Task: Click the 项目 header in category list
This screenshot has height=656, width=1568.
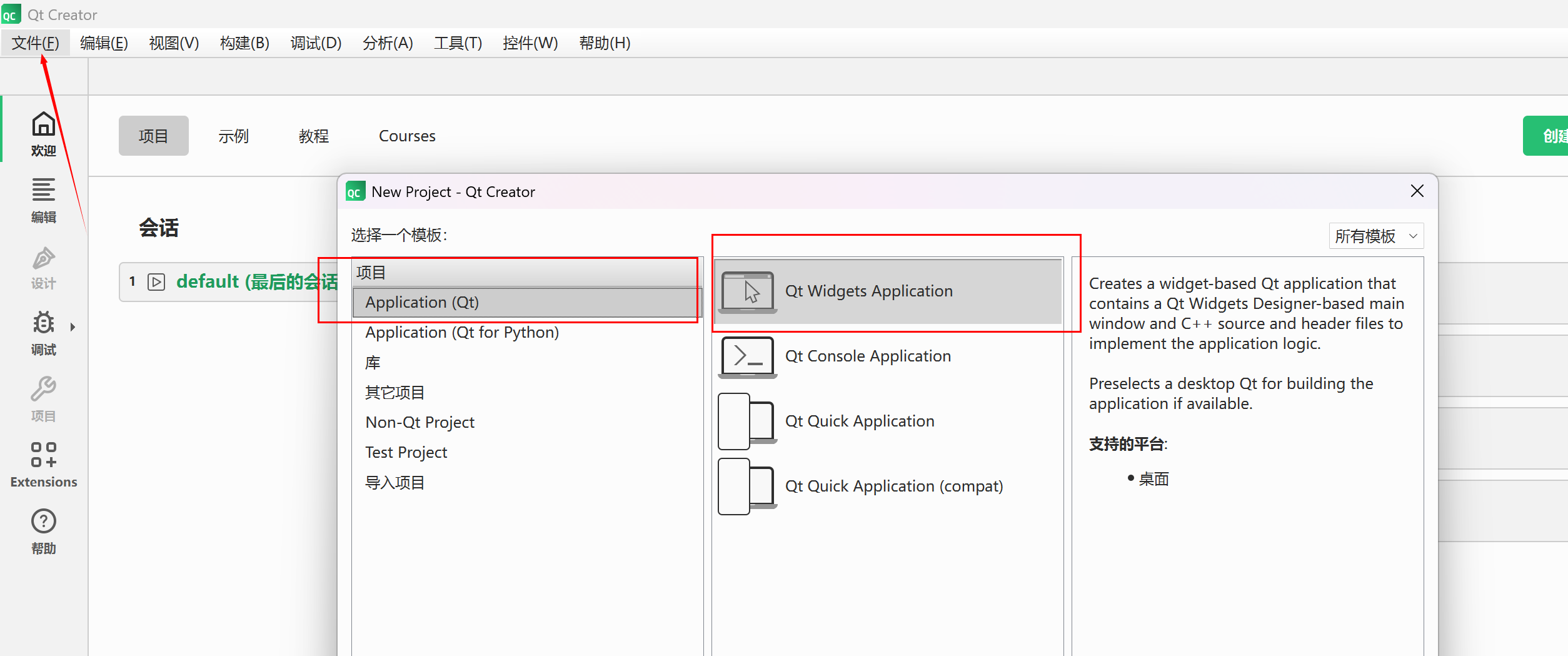Action: (527, 273)
